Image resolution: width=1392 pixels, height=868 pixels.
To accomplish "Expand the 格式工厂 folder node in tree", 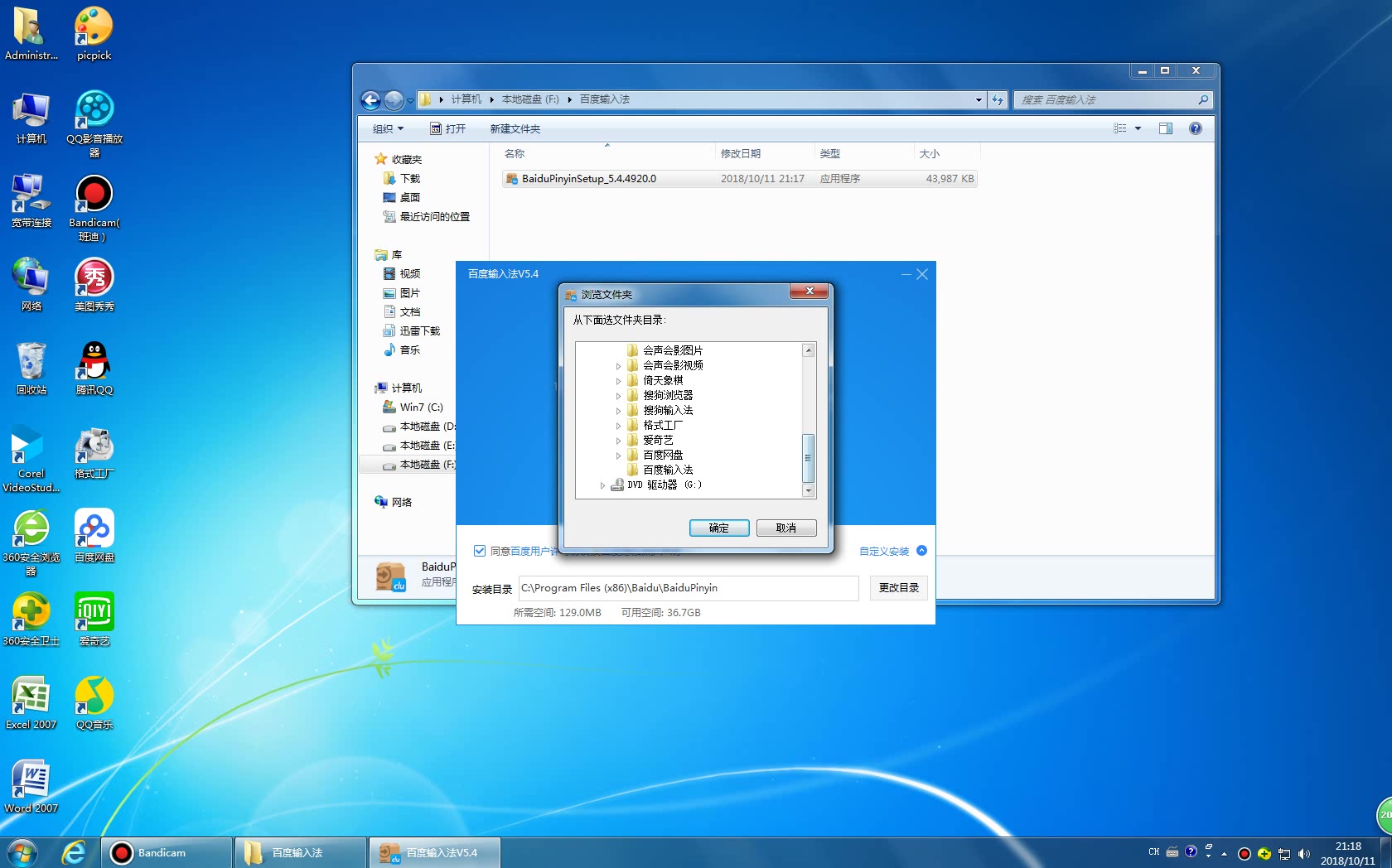I will (x=618, y=426).
